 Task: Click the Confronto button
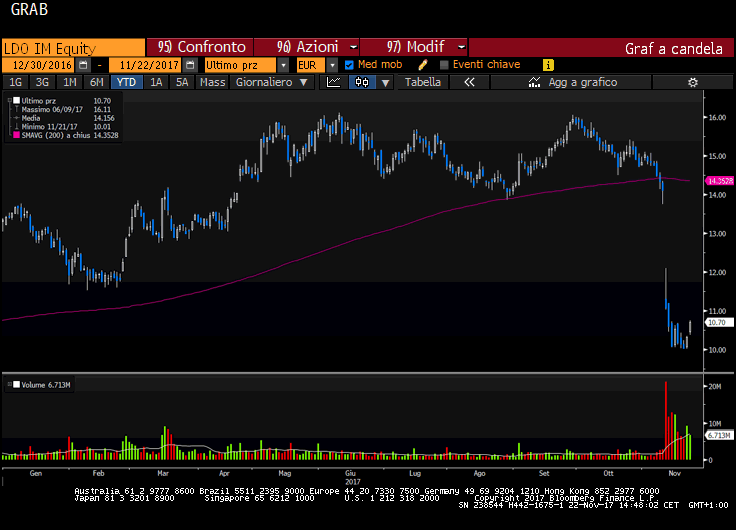click(x=201, y=47)
